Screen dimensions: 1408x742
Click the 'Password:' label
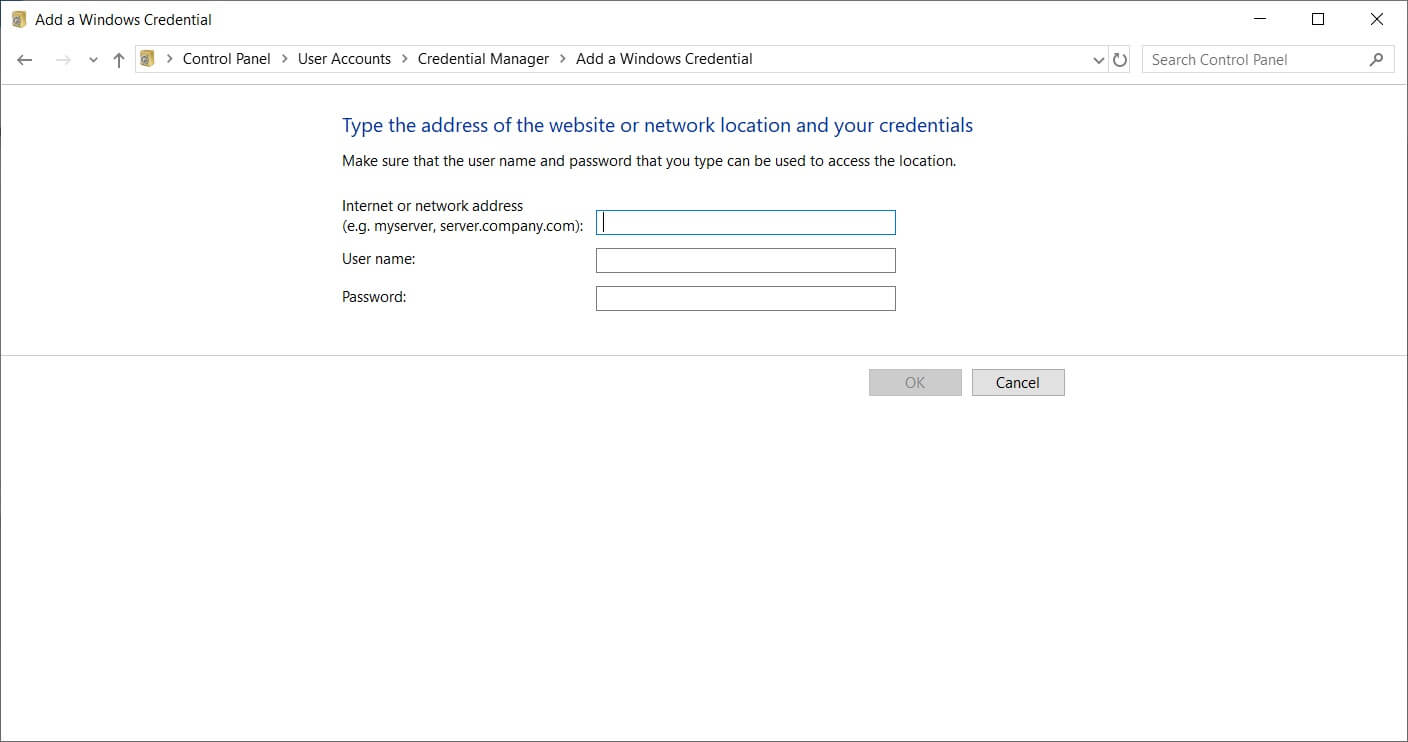[374, 297]
